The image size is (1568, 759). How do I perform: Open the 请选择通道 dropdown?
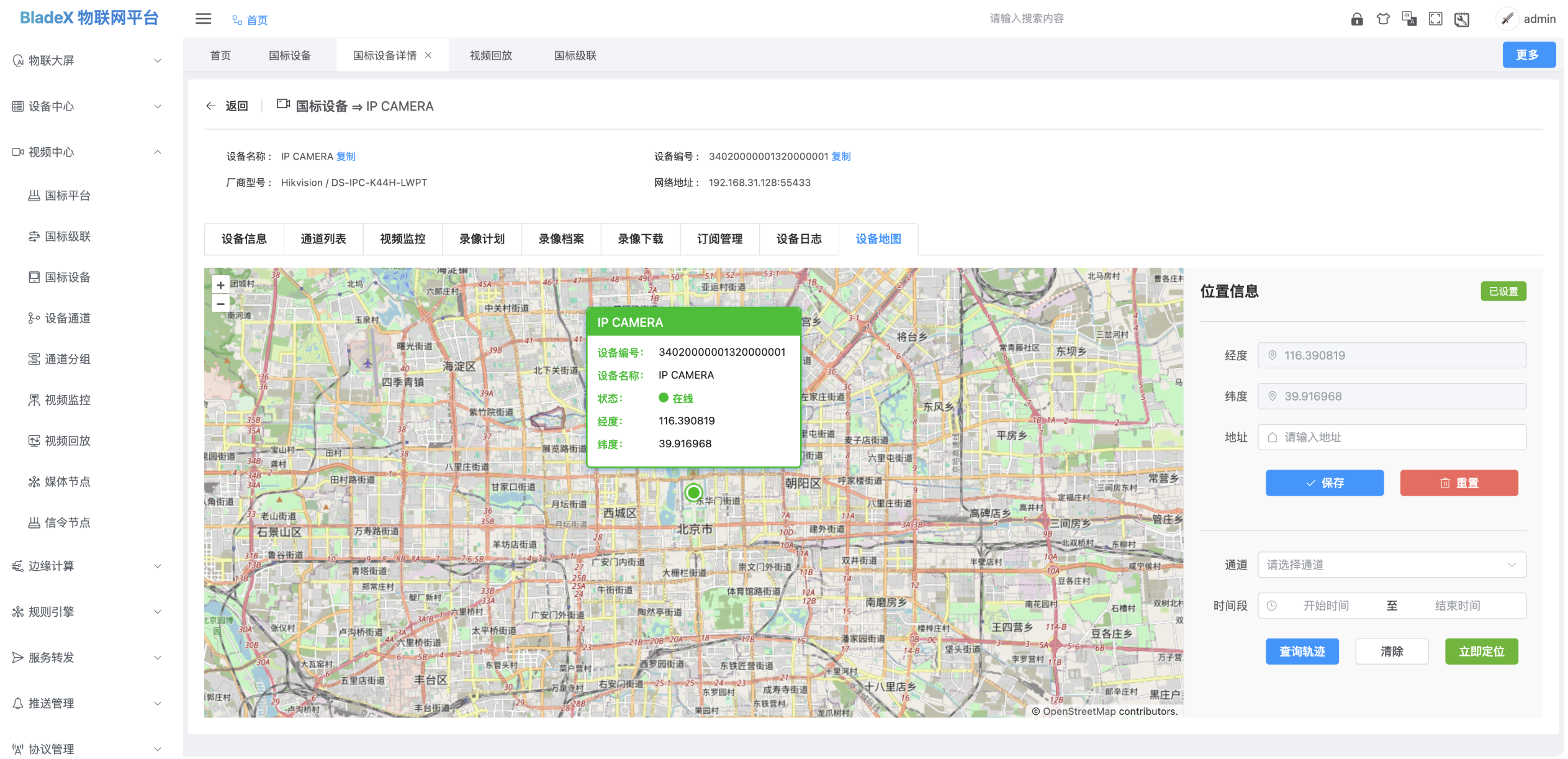(x=1391, y=565)
